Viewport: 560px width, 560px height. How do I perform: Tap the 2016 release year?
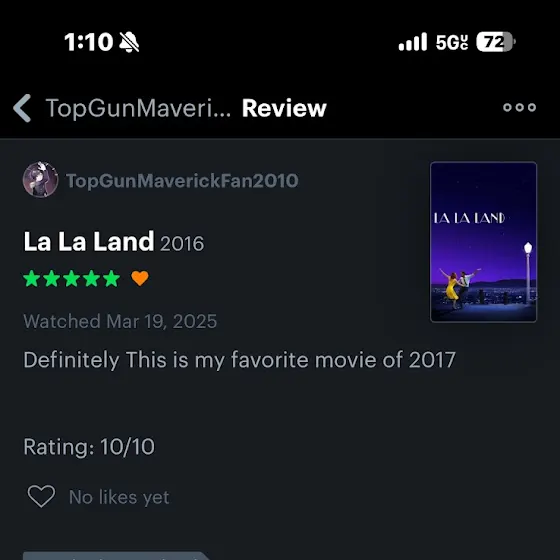click(182, 244)
